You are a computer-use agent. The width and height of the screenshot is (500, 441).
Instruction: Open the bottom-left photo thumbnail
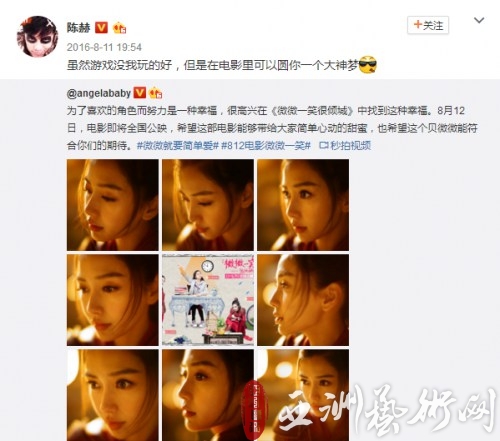pyautogui.click(x=113, y=395)
